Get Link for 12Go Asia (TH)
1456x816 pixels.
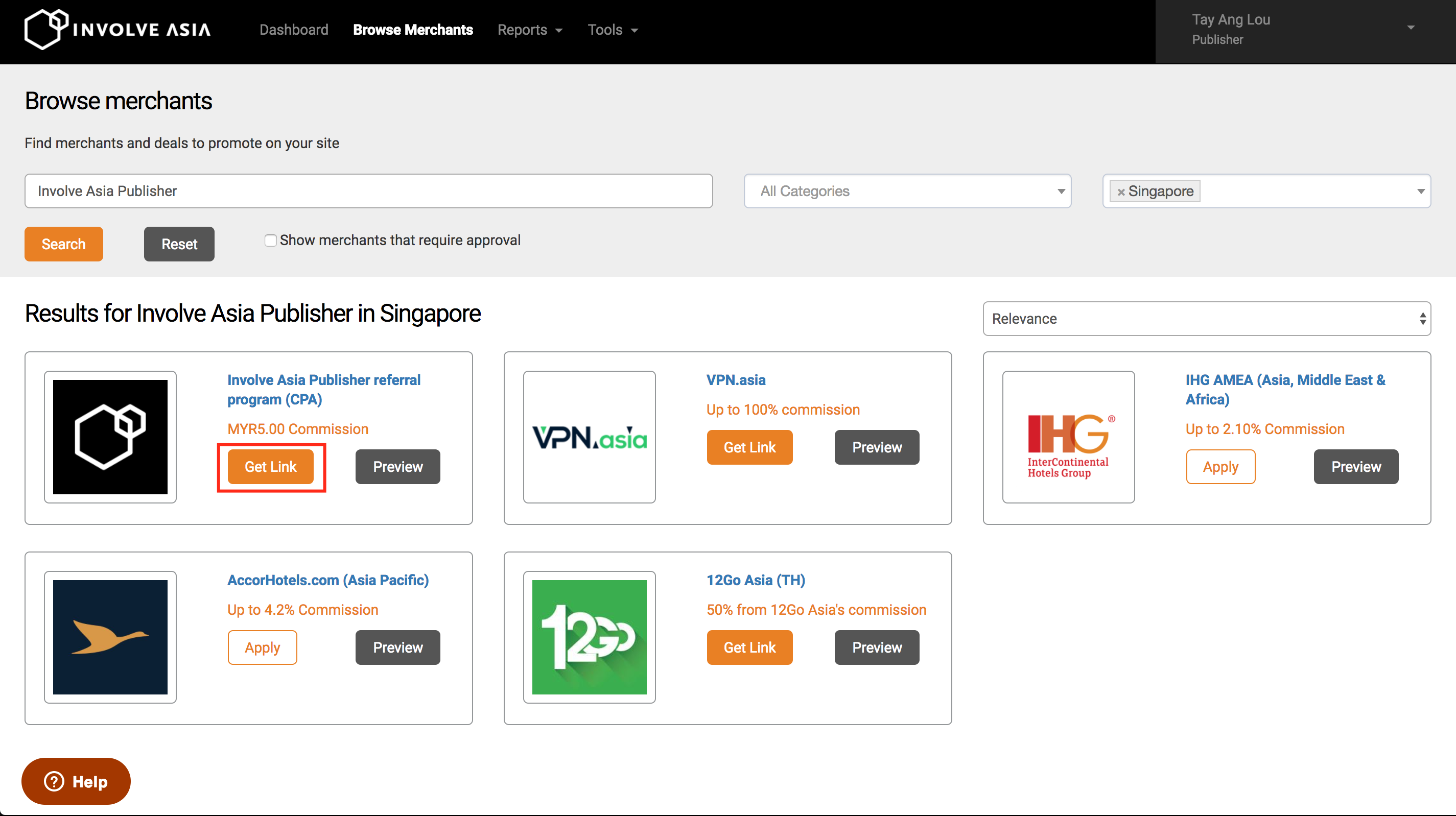tap(749, 647)
